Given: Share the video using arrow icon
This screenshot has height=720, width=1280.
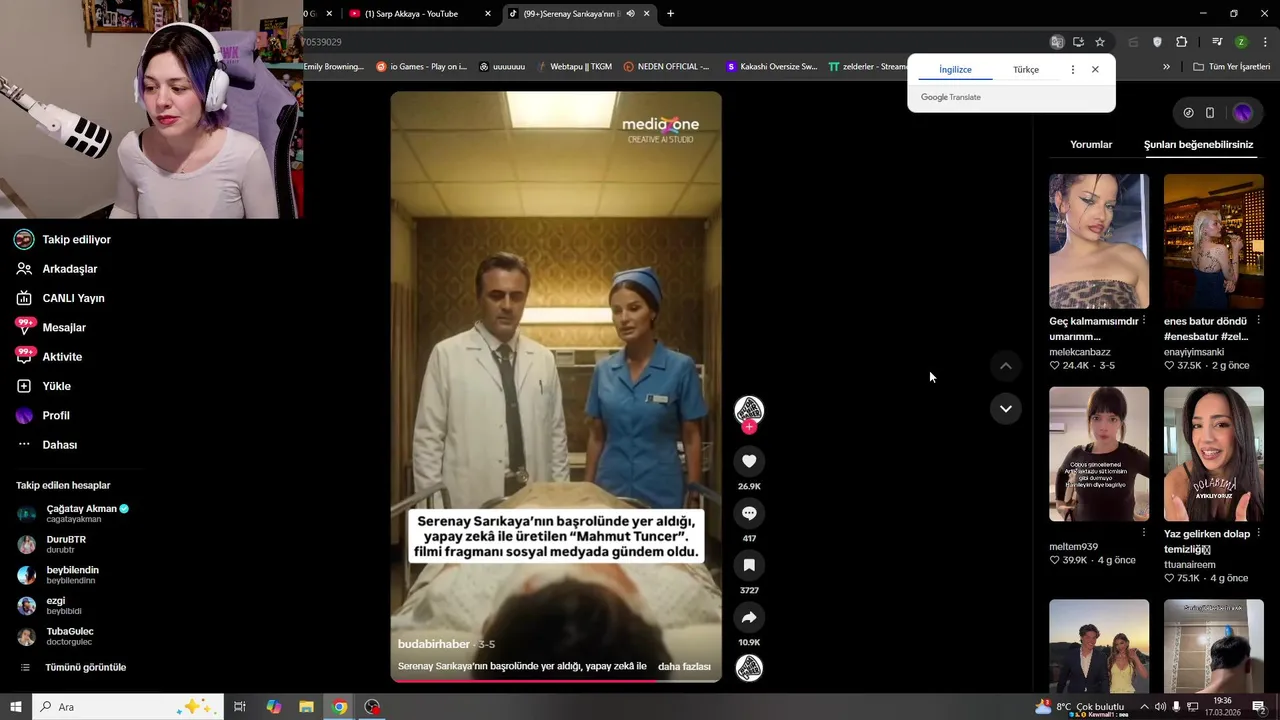Looking at the screenshot, I should tap(749, 617).
